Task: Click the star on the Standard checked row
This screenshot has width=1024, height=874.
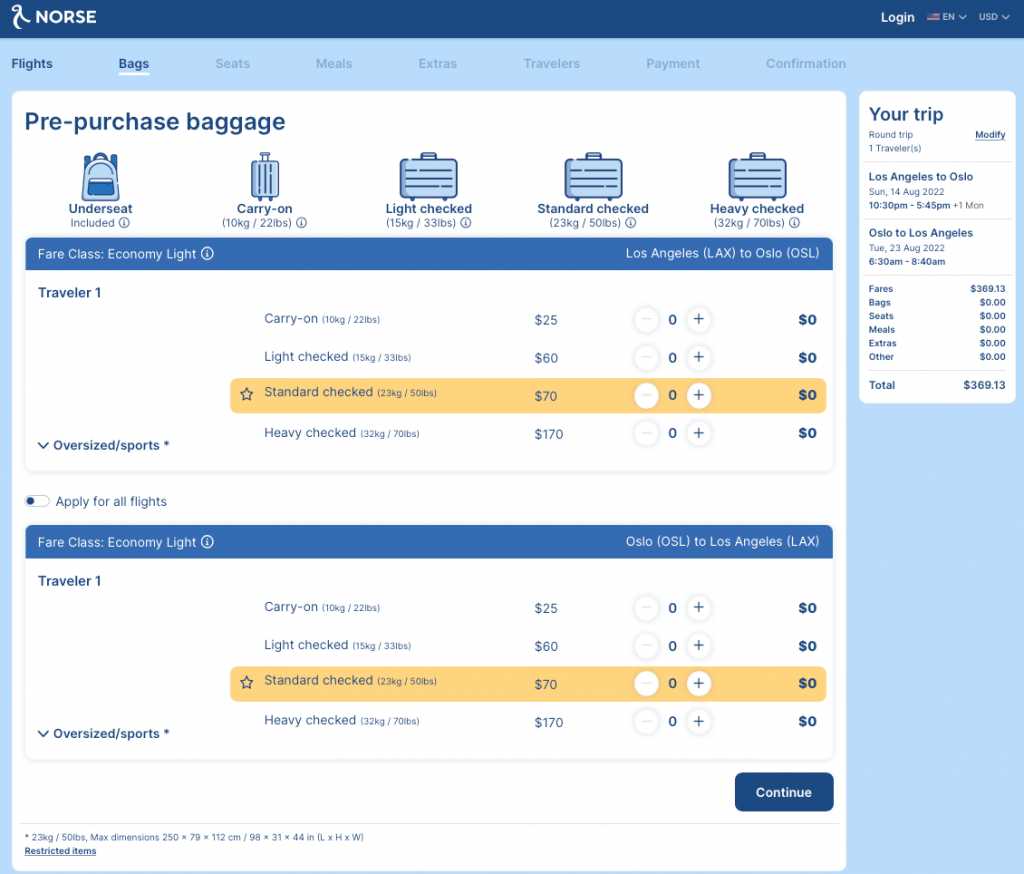Action: tap(247, 395)
